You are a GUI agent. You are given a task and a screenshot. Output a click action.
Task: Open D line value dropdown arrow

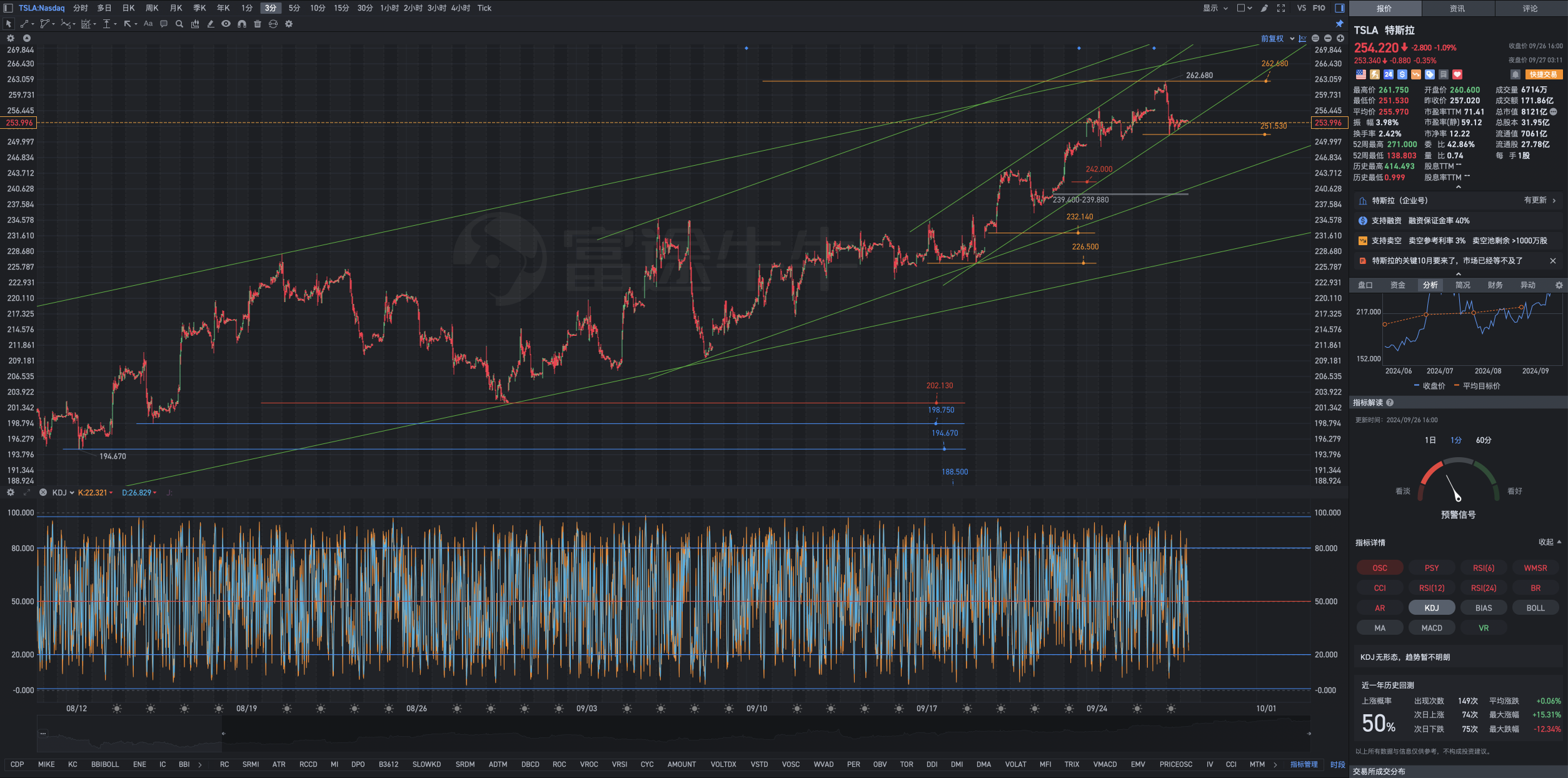click(x=154, y=493)
